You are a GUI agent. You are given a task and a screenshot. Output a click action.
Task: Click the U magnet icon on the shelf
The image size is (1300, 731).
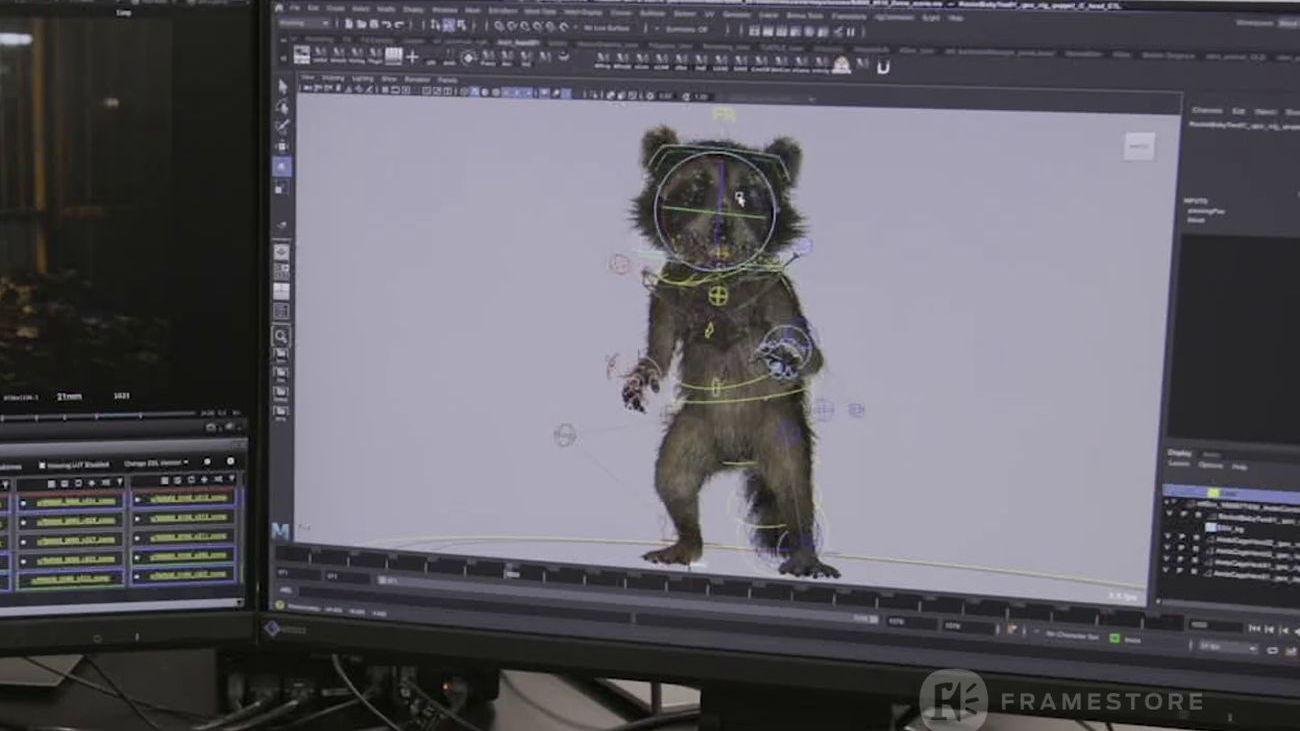pos(883,67)
